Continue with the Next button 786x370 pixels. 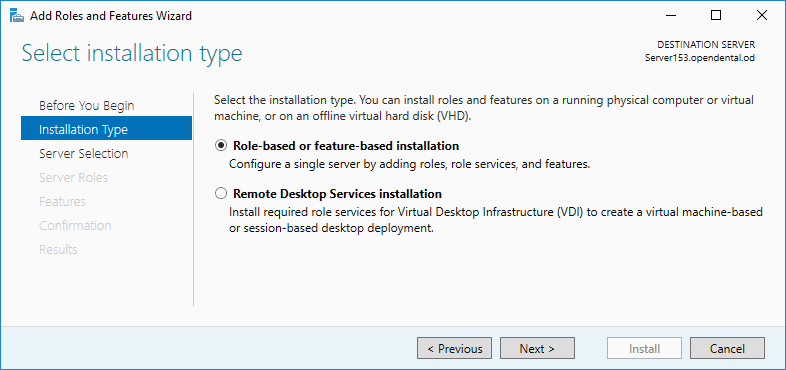537,348
